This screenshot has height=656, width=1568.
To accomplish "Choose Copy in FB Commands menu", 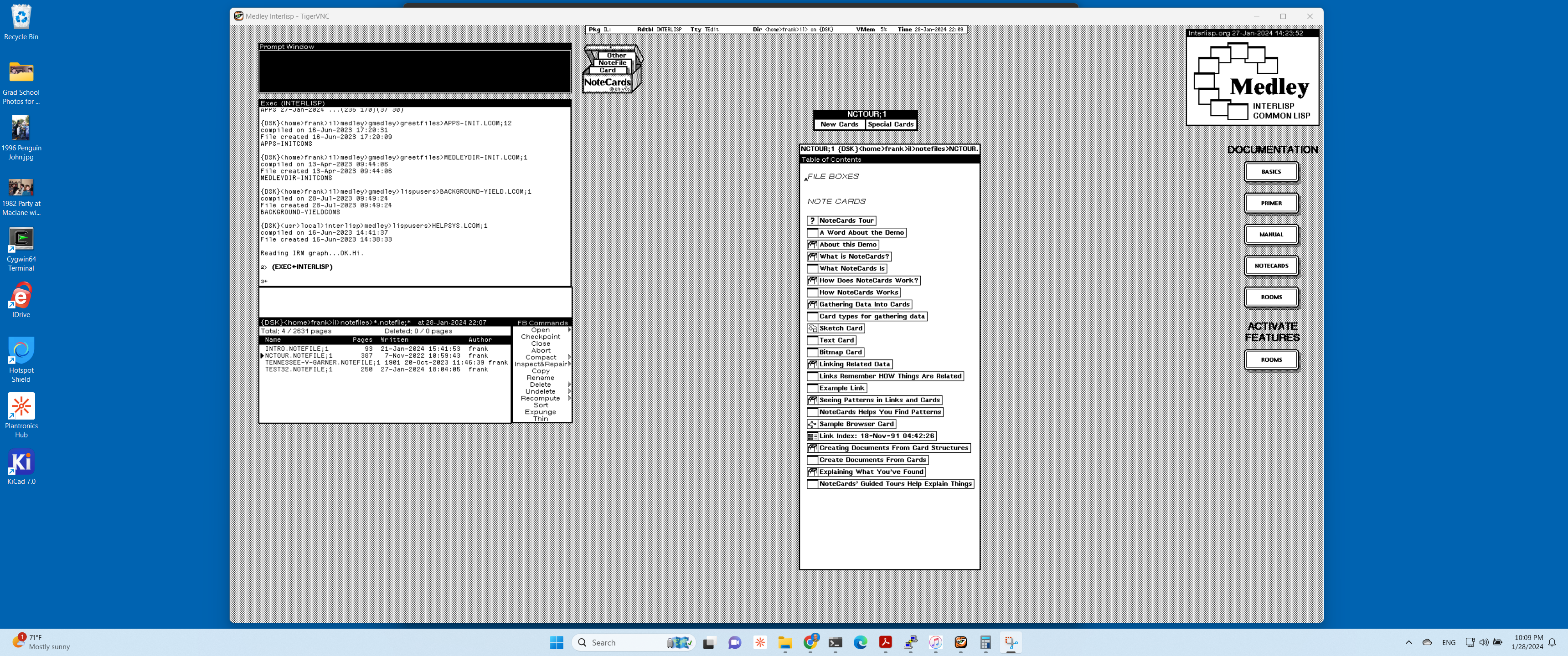I will [541, 371].
